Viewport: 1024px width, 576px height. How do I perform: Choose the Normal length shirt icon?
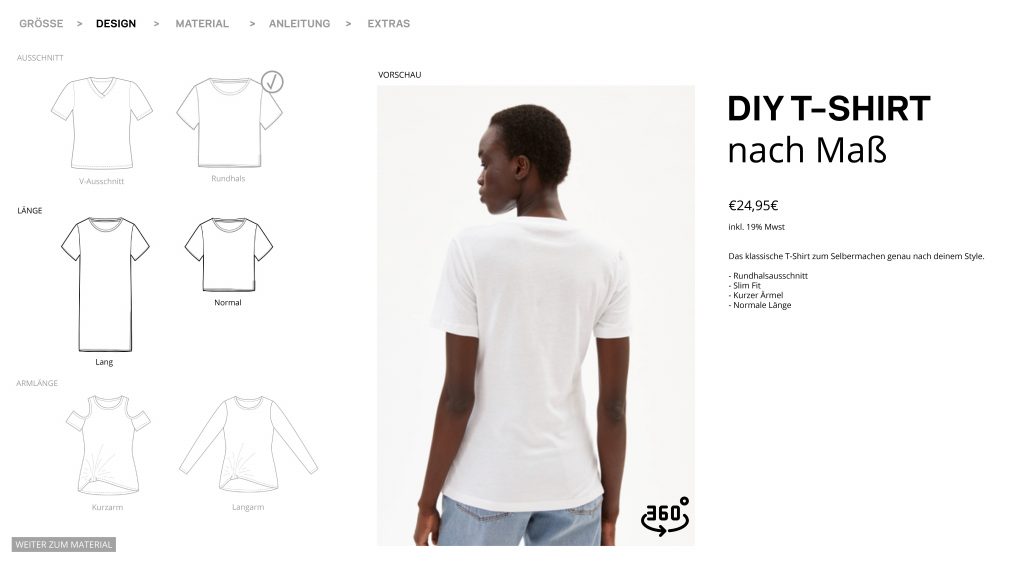tap(229, 255)
